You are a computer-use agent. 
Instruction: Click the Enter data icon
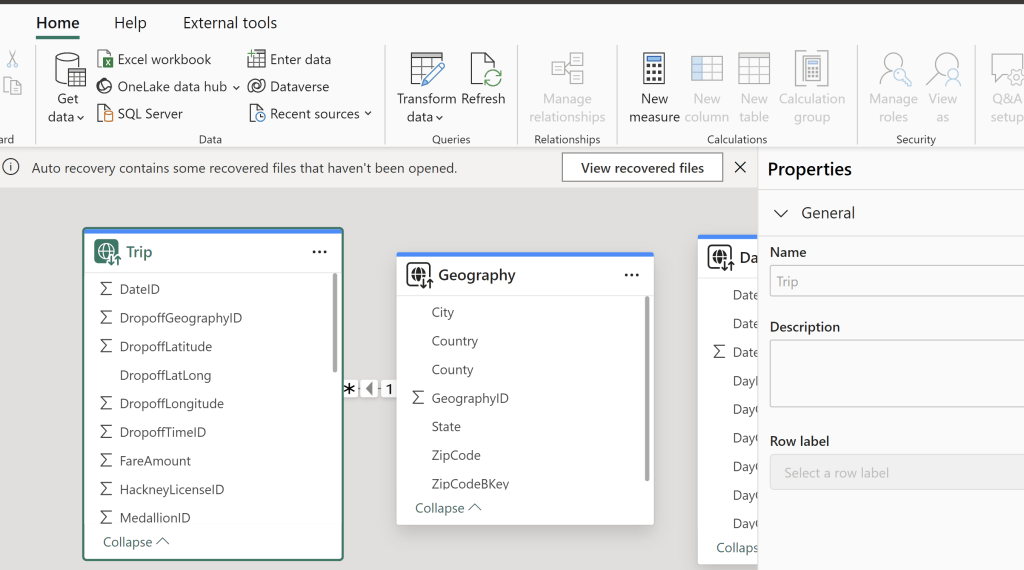(257, 59)
